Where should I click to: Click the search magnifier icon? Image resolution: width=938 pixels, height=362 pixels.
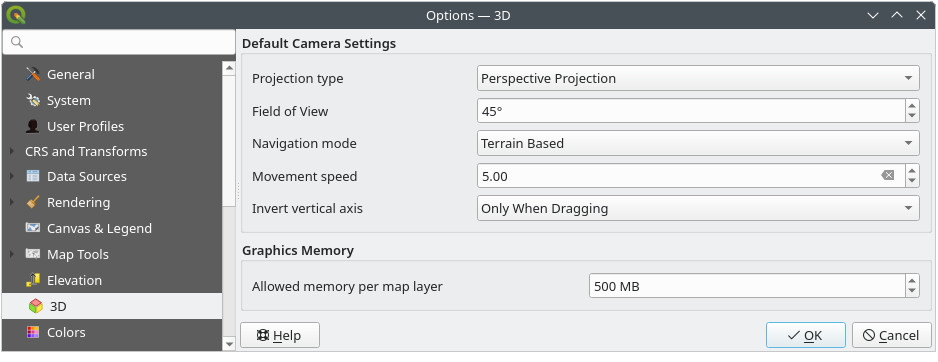click(17, 42)
